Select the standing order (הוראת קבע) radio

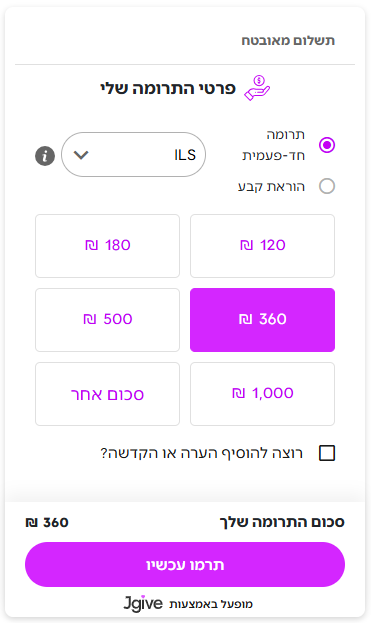coord(327,186)
